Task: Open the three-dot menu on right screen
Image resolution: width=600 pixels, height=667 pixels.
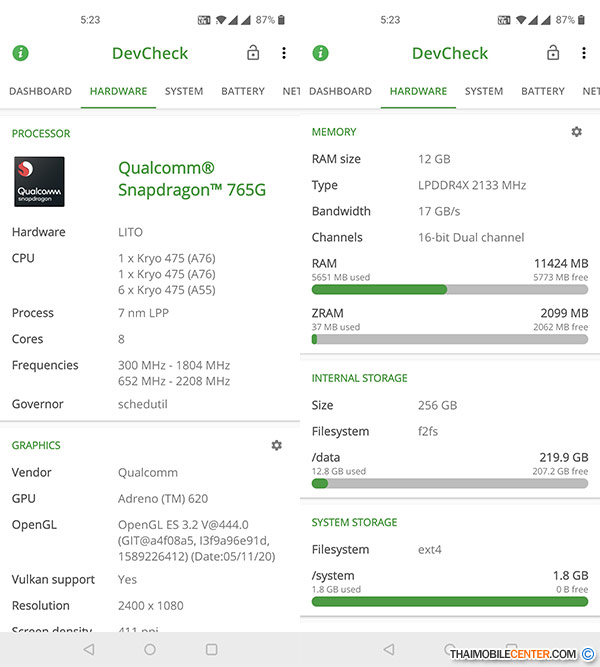Action: (x=584, y=53)
